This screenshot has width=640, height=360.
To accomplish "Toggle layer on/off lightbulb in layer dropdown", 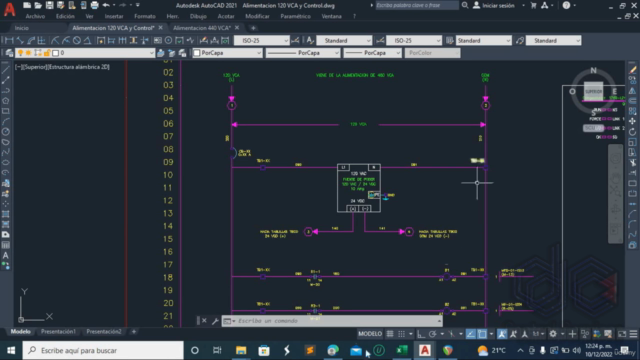I will click(20, 53).
